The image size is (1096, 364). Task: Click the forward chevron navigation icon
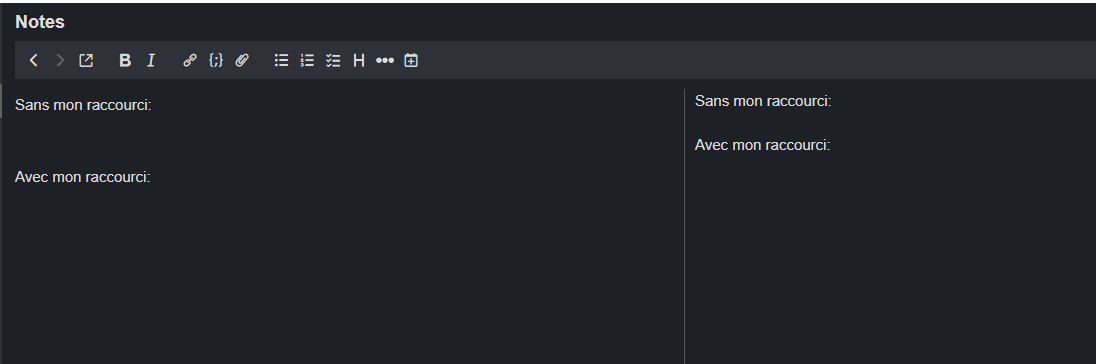[60, 61]
